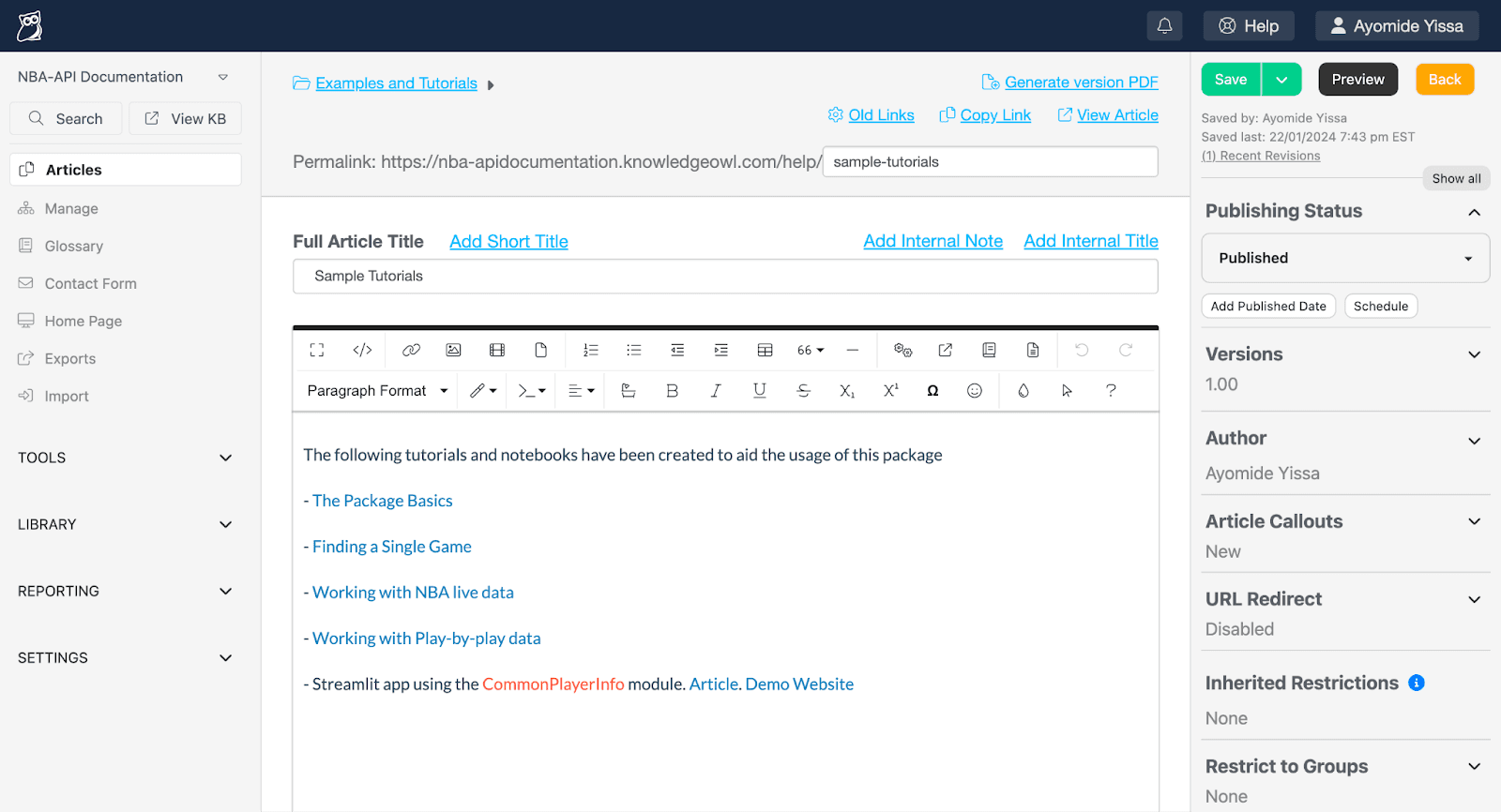The image size is (1501, 812).
Task: Open text alignment dropdown
Action: coord(582,391)
